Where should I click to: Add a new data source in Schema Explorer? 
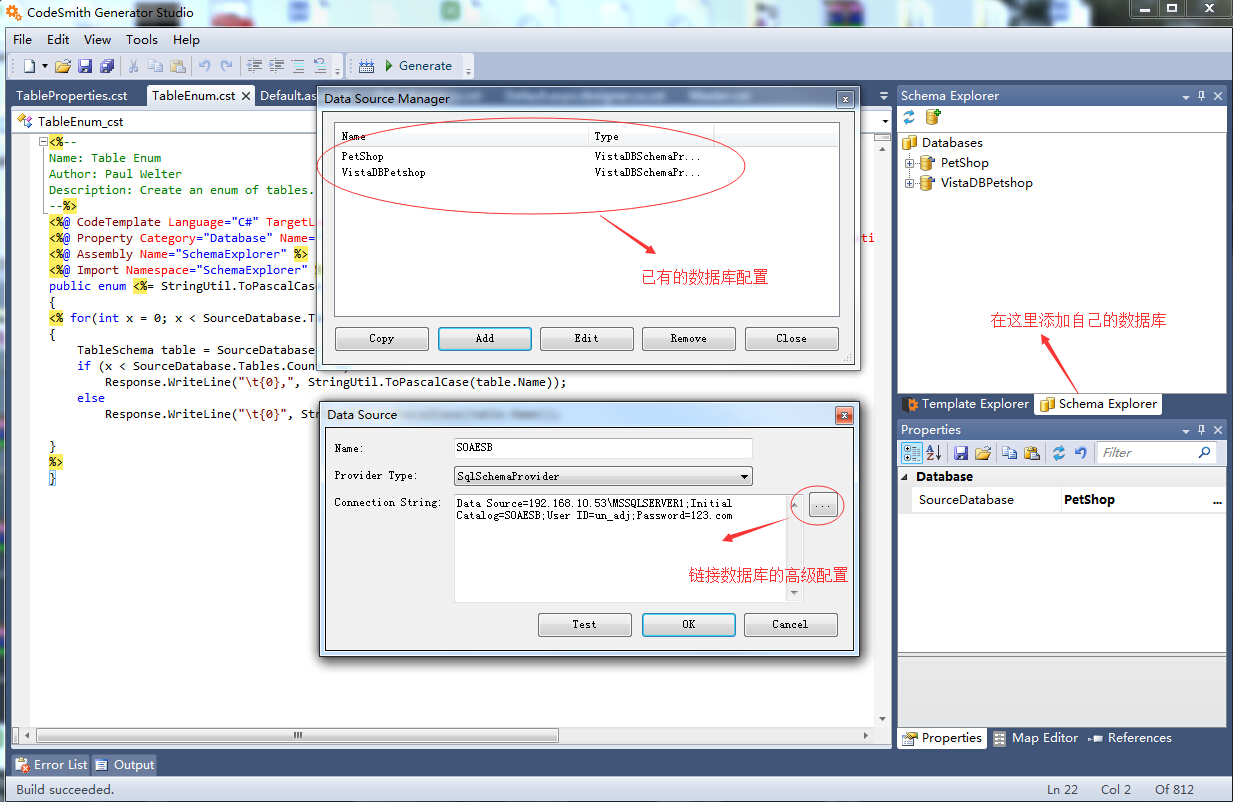click(x=933, y=118)
